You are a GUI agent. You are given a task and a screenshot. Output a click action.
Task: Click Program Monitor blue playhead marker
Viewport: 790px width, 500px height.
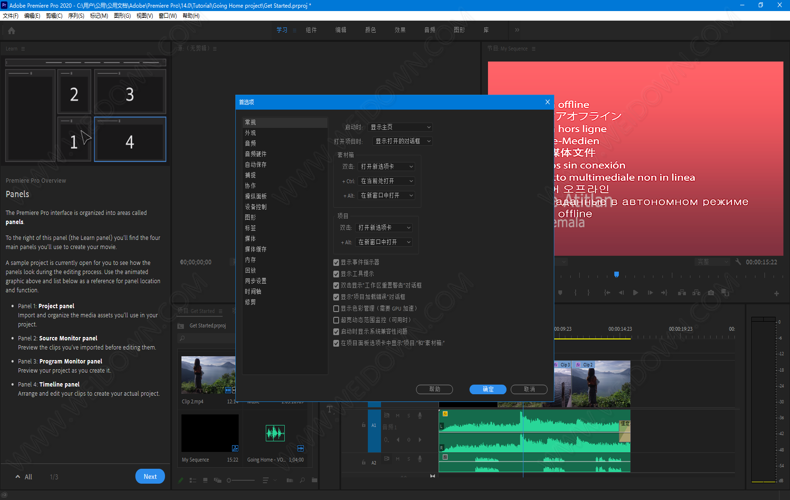[616, 274]
